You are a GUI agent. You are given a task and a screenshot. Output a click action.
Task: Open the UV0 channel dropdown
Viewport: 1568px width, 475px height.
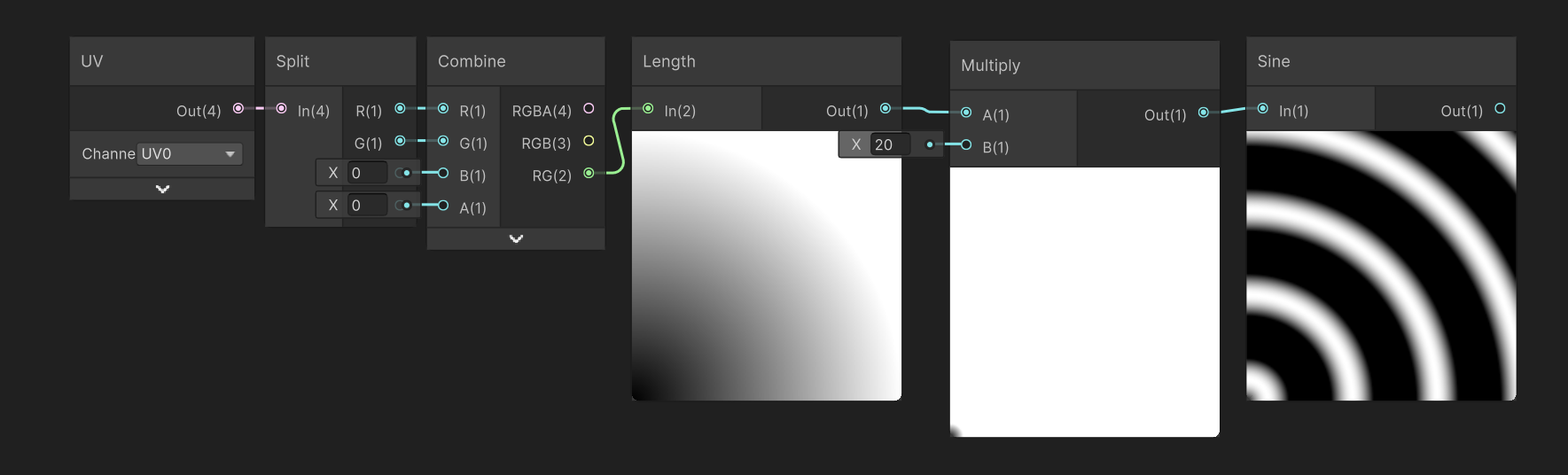[190, 154]
